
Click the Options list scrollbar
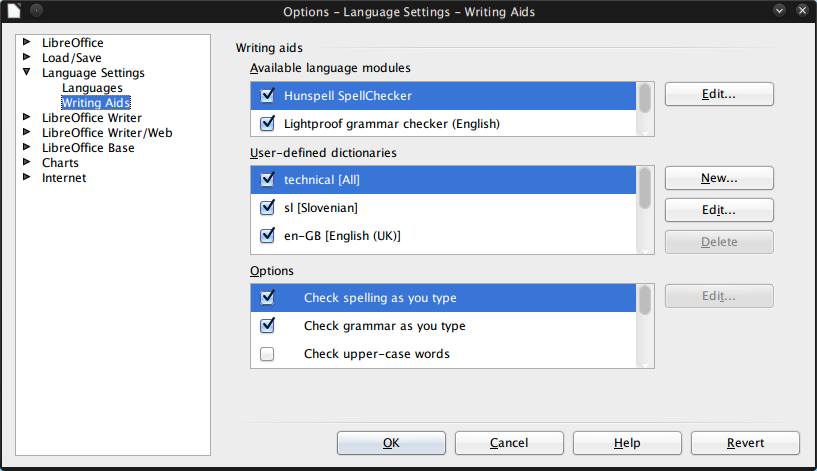click(646, 301)
